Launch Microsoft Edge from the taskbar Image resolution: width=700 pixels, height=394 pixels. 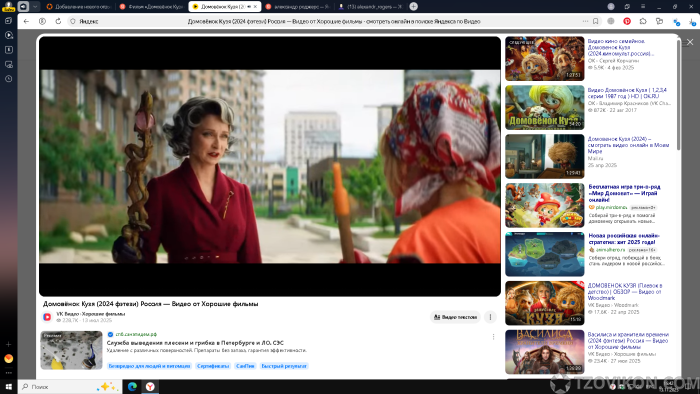pos(132,386)
